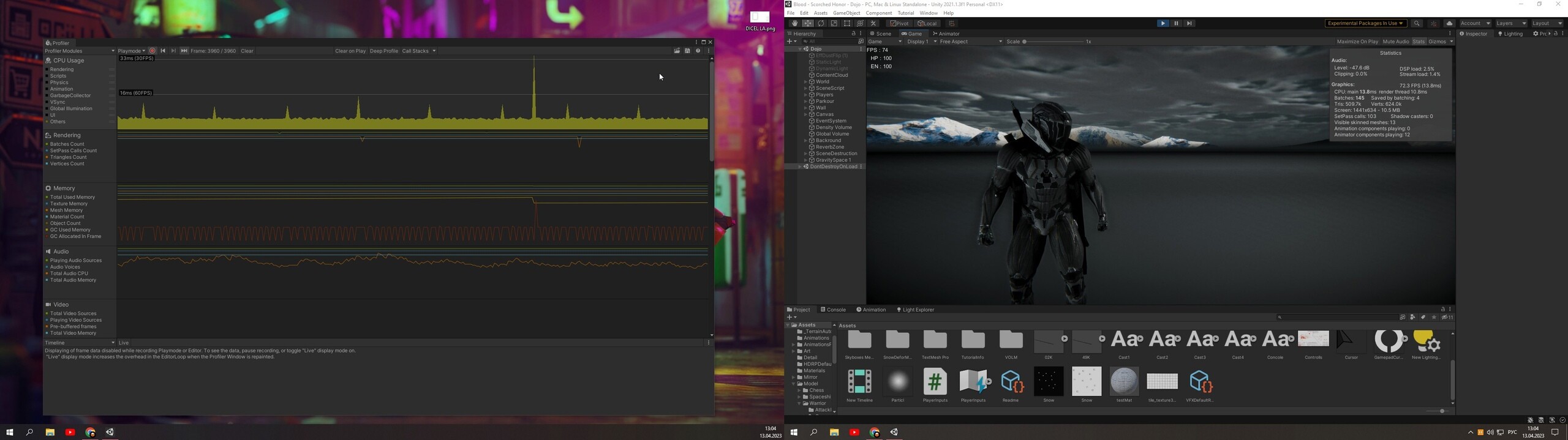Switch to the Animator tab
This screenshot has width=1568, height=440.
[946, 34]
